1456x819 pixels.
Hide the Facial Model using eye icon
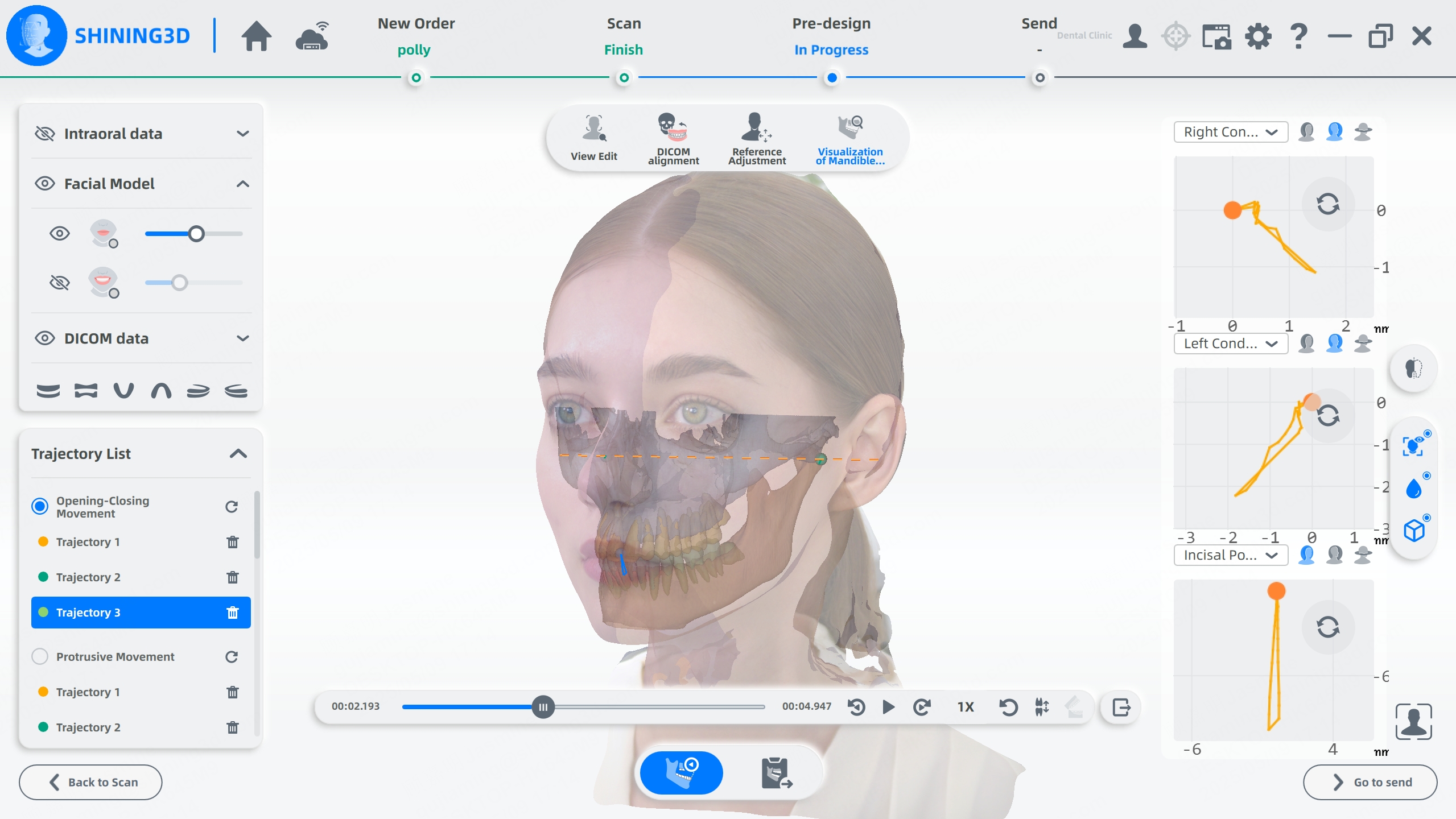tap(44, 184)
